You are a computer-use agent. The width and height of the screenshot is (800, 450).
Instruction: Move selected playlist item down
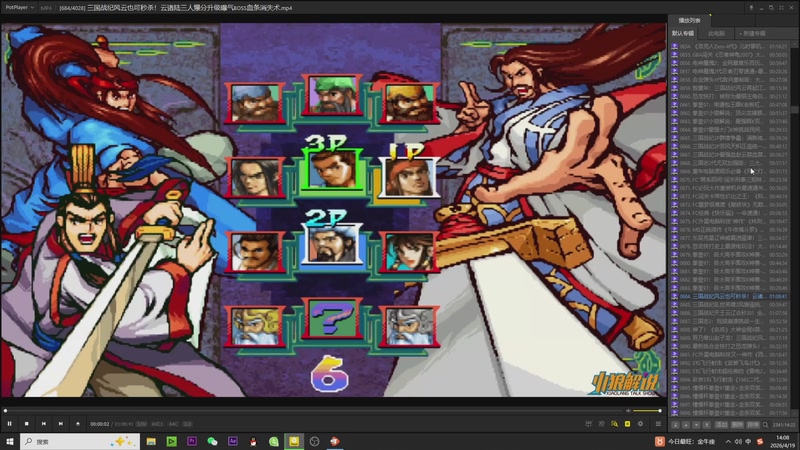(x=696, y=424)
